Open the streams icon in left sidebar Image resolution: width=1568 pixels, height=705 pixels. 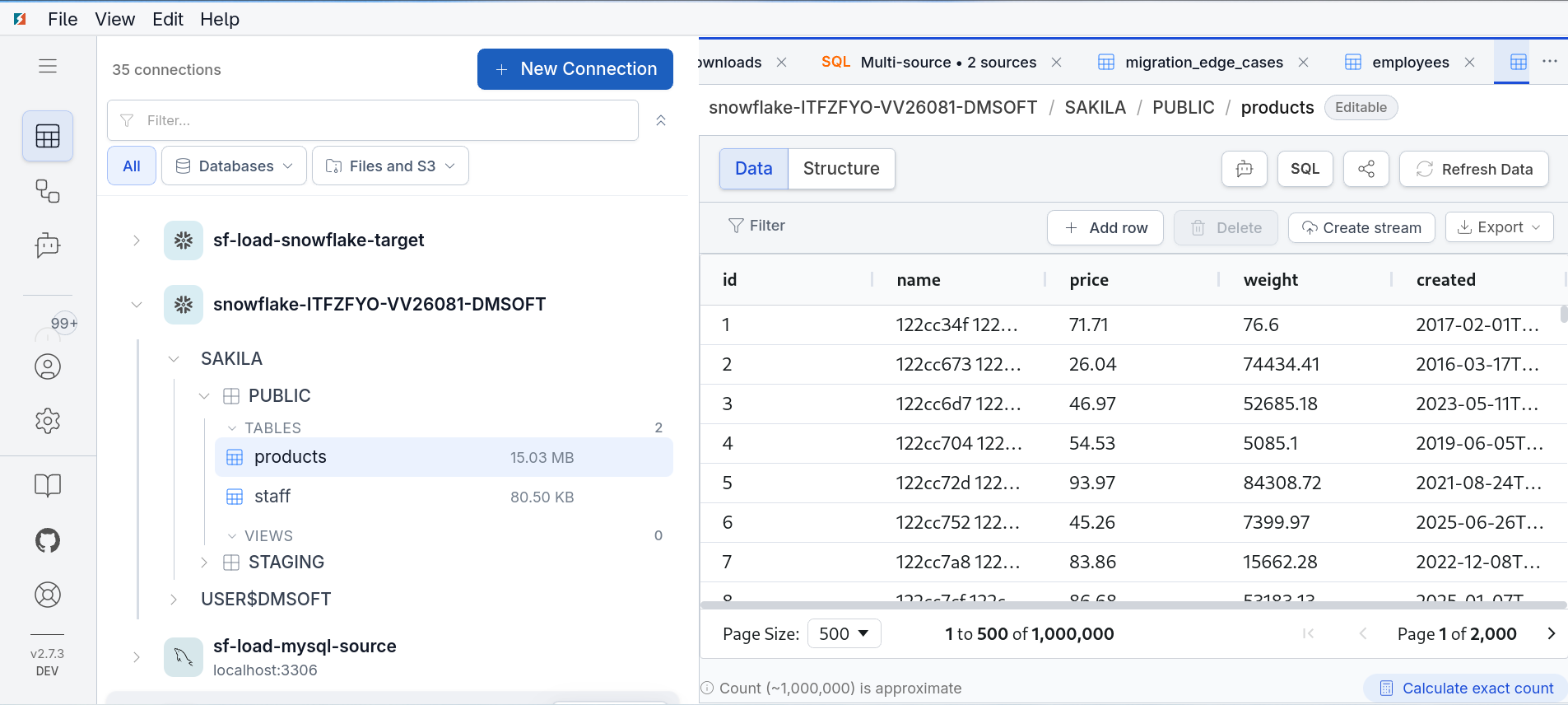tap(48, 191)
